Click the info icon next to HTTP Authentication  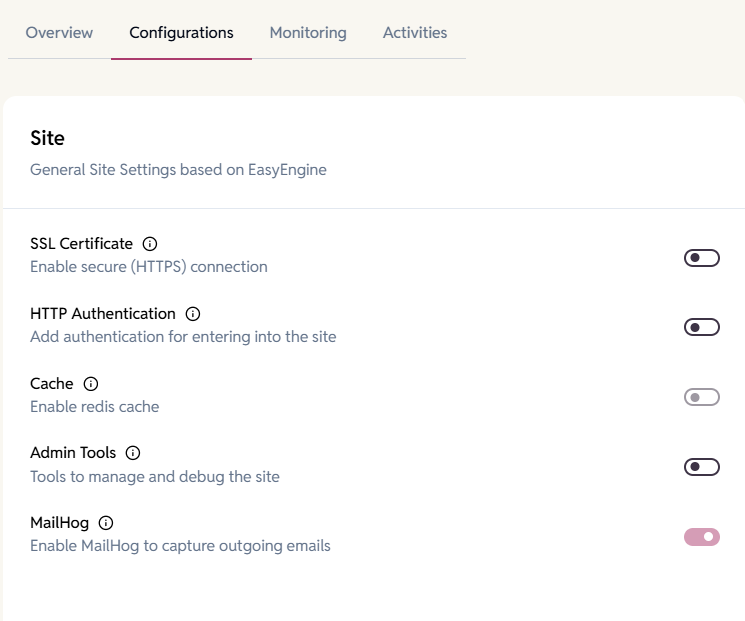pyautogui.click(x=193, y=314)
